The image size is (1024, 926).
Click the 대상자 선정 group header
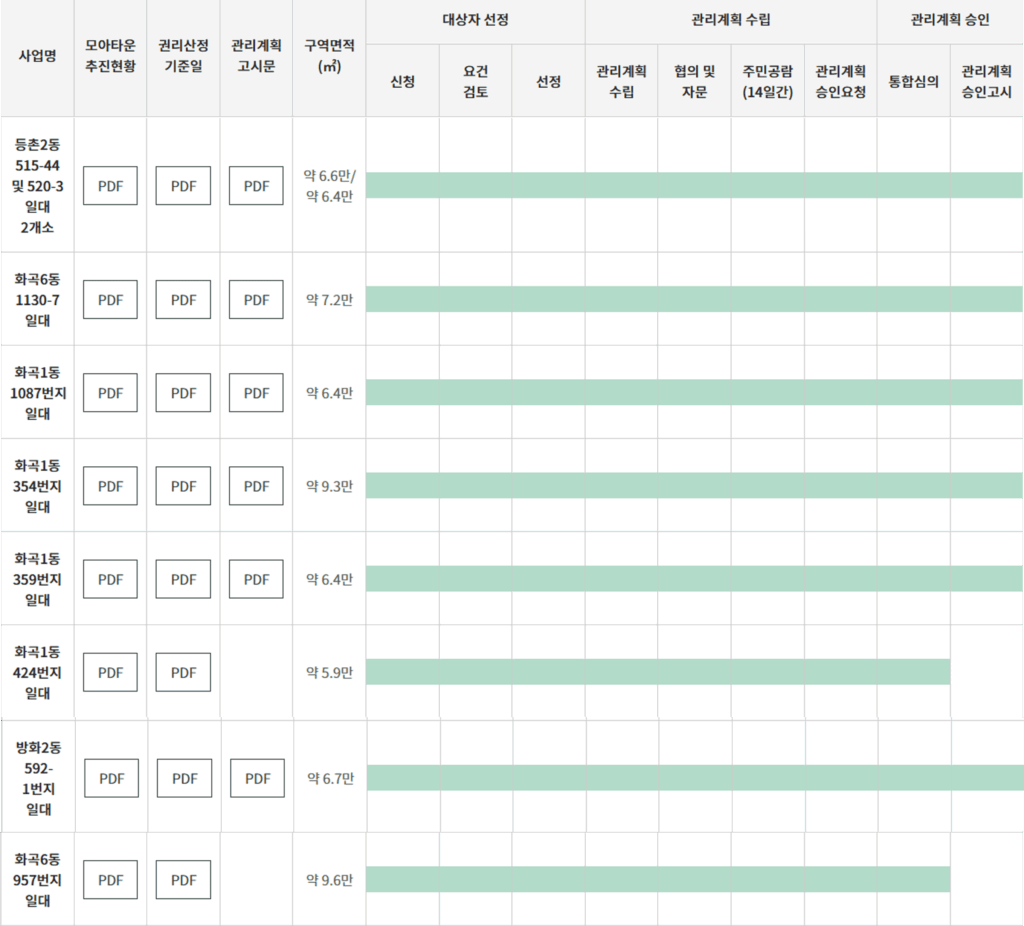pos(475,20)
